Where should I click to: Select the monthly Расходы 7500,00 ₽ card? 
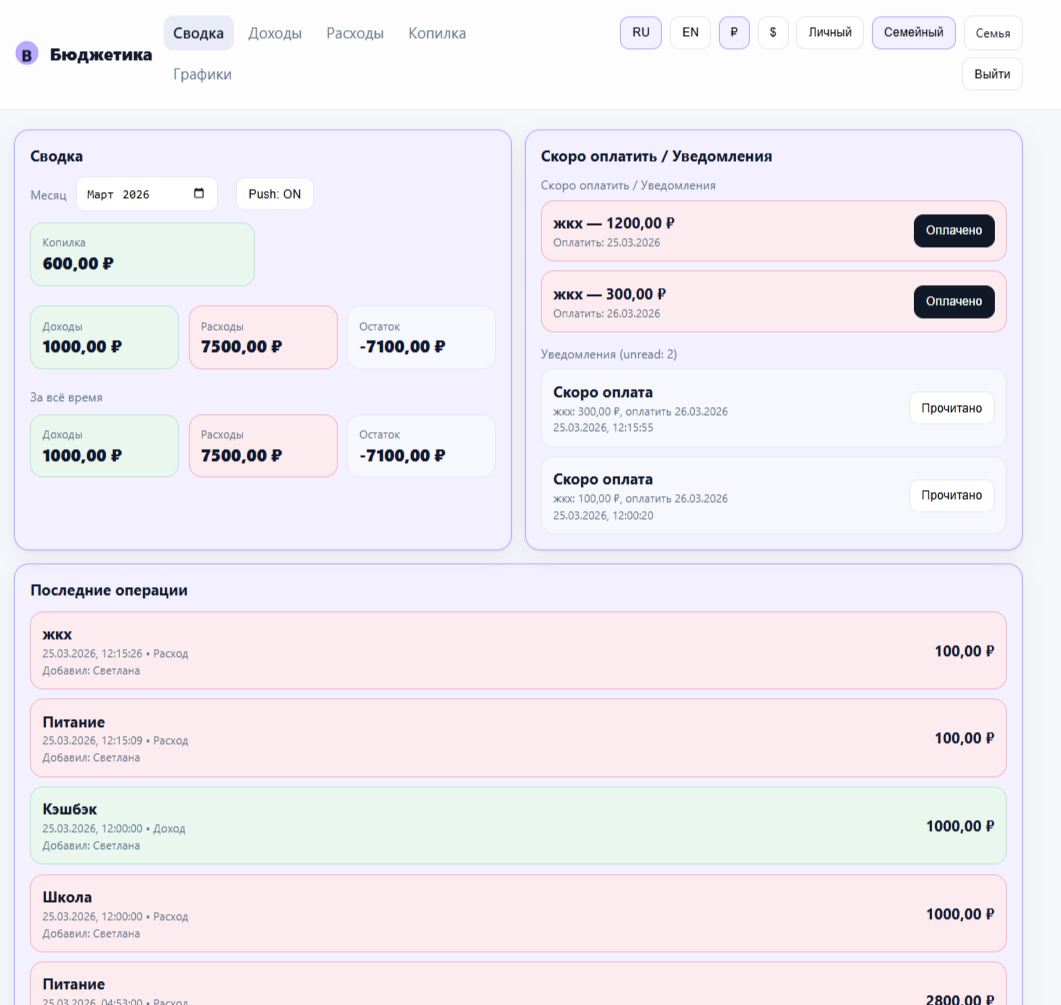(x=263, y=337)
